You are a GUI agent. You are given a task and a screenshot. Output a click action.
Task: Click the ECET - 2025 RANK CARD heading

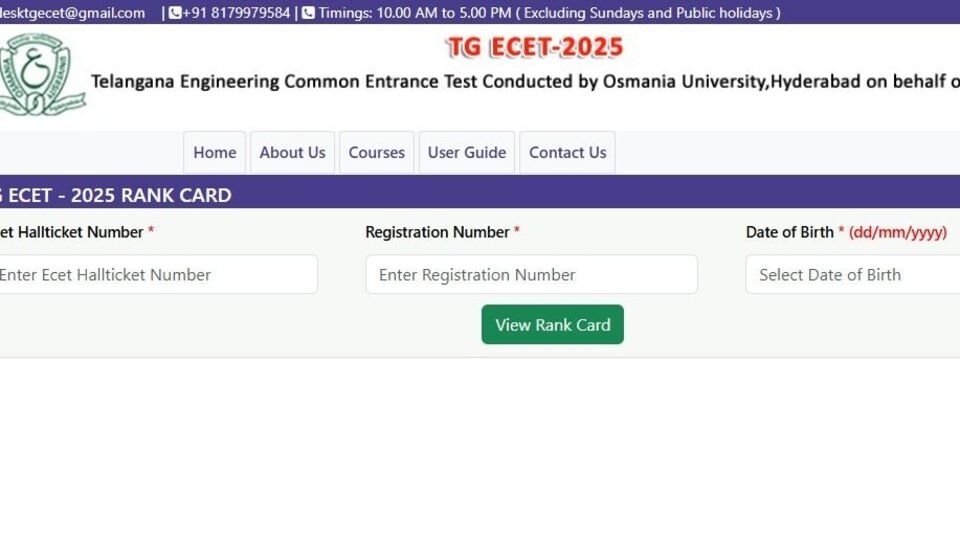click(115, 195)
